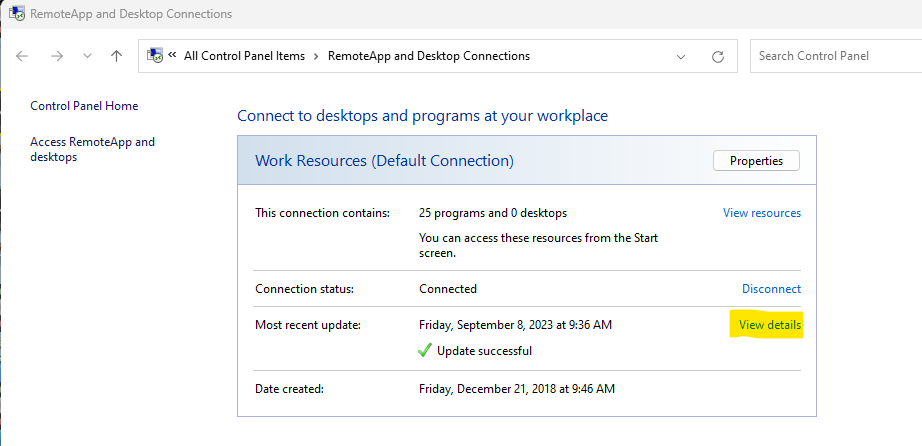Viewport: 922px width, 446px height.
Task: Click the 'Update successful' text
Action: click(485, 351)
